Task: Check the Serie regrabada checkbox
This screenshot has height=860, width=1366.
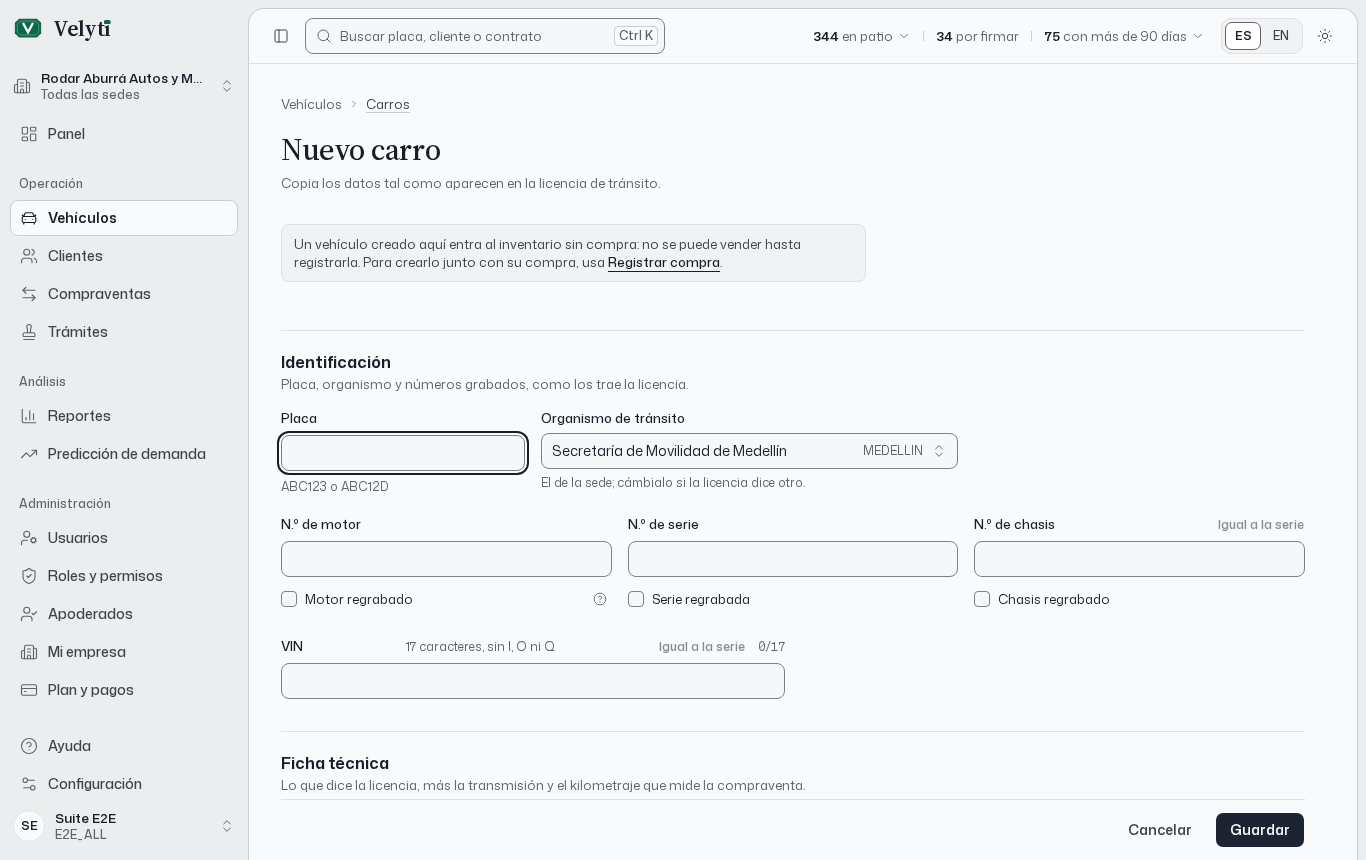Action: 636,599
